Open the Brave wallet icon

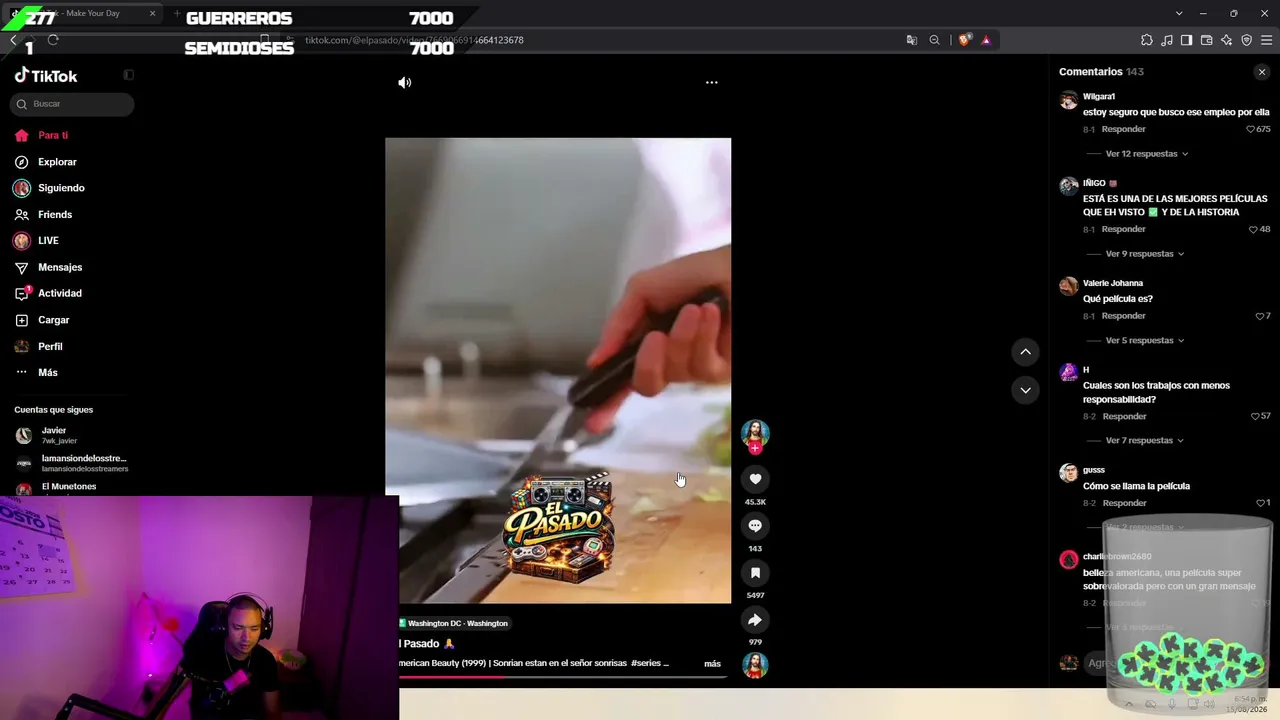click(x=1206, y=40)
